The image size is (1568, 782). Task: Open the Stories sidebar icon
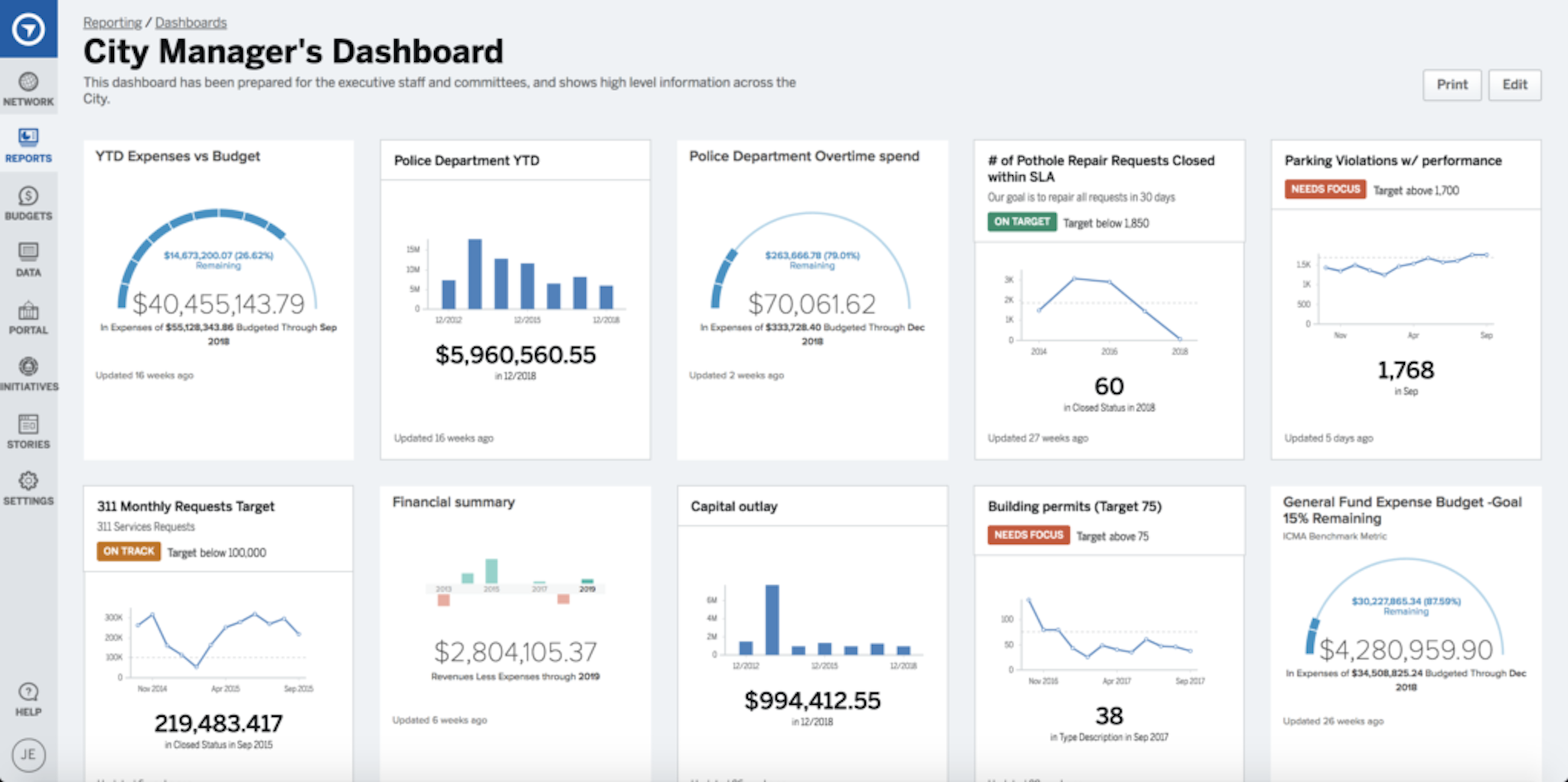tap(28, 424)
